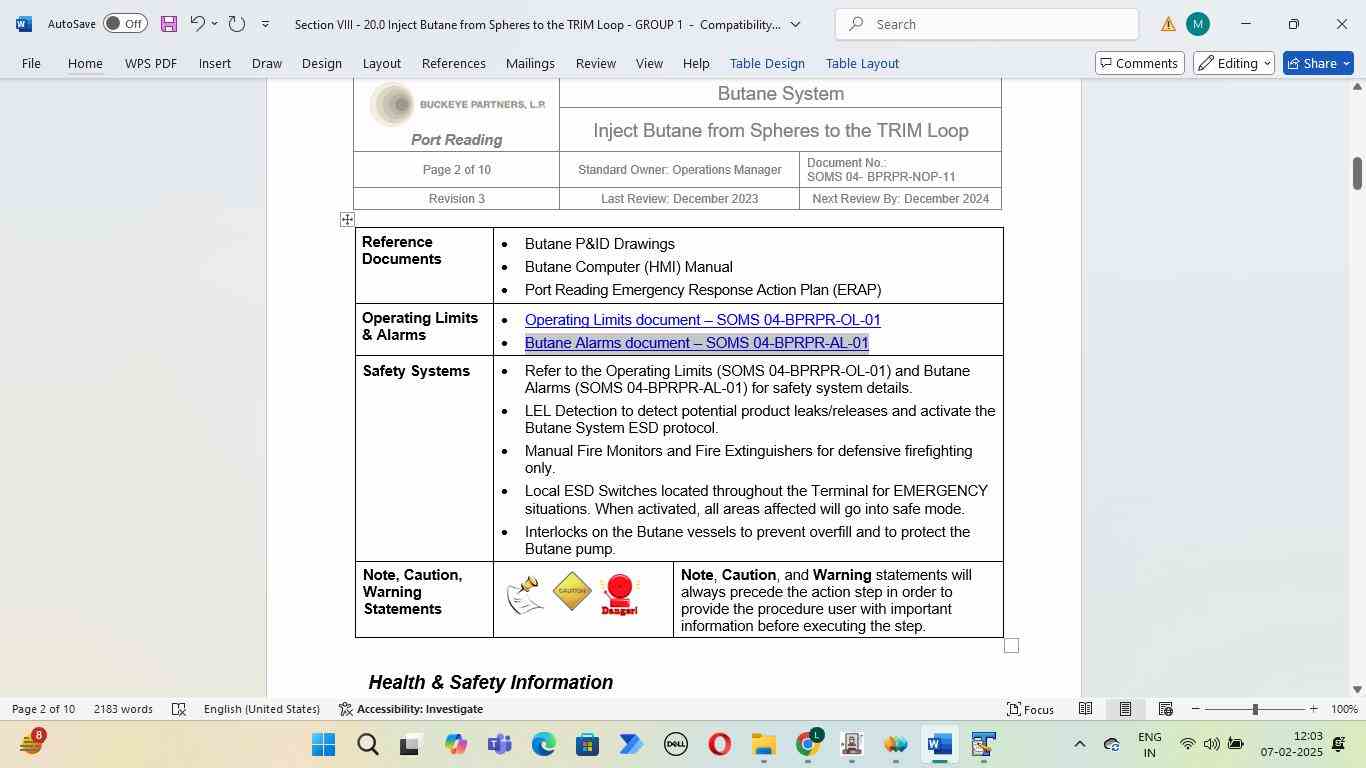Screen dimensions: 1366x768
Task: Select Print Layout view icon
Action: click(x=1125, y=709)
